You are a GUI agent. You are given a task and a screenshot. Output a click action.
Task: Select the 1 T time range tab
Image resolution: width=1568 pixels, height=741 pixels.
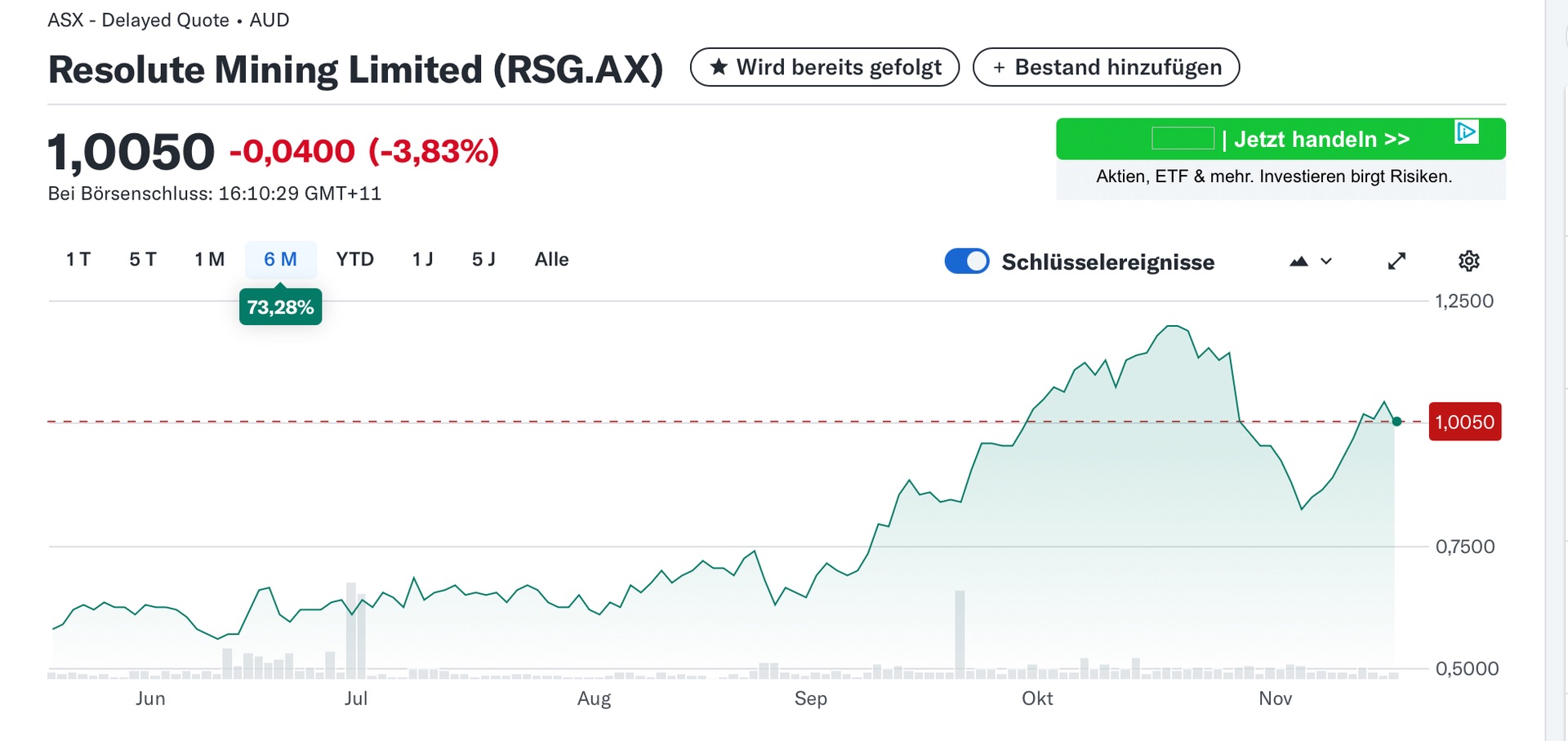(78, 260)
